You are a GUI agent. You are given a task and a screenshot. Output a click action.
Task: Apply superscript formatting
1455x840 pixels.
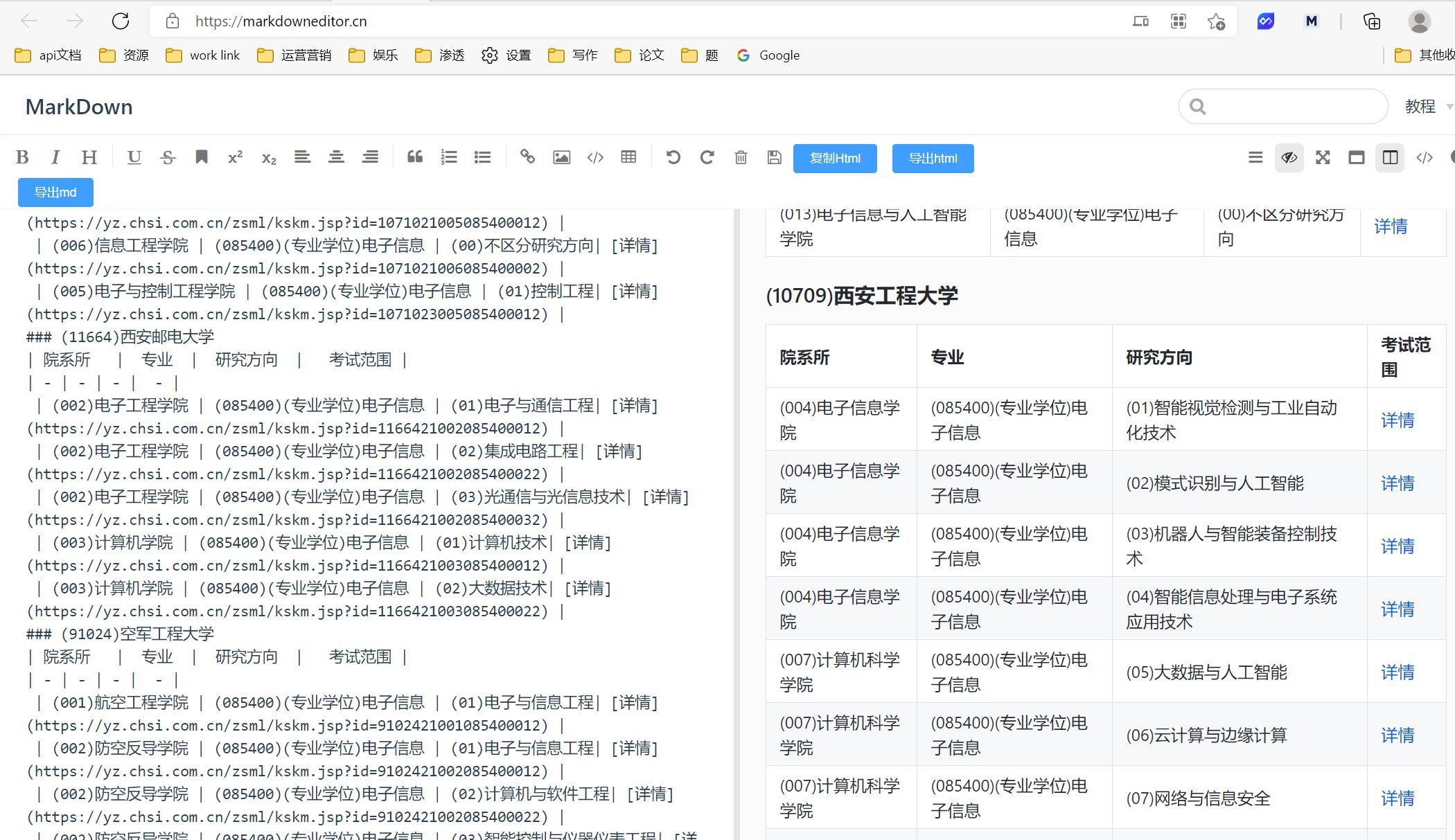(x=236, y=157)
